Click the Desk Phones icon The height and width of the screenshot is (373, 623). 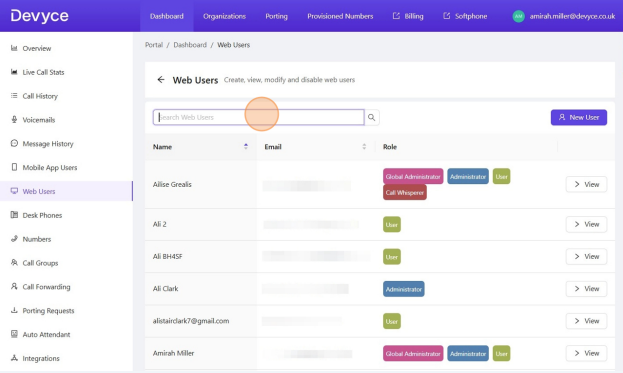[x=14, y=215]
